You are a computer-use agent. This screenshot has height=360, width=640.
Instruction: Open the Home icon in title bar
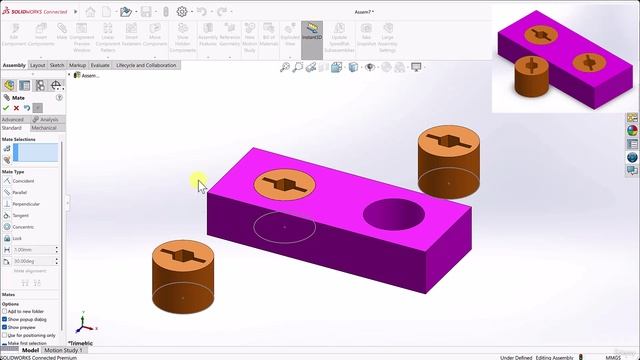[90, 12]
